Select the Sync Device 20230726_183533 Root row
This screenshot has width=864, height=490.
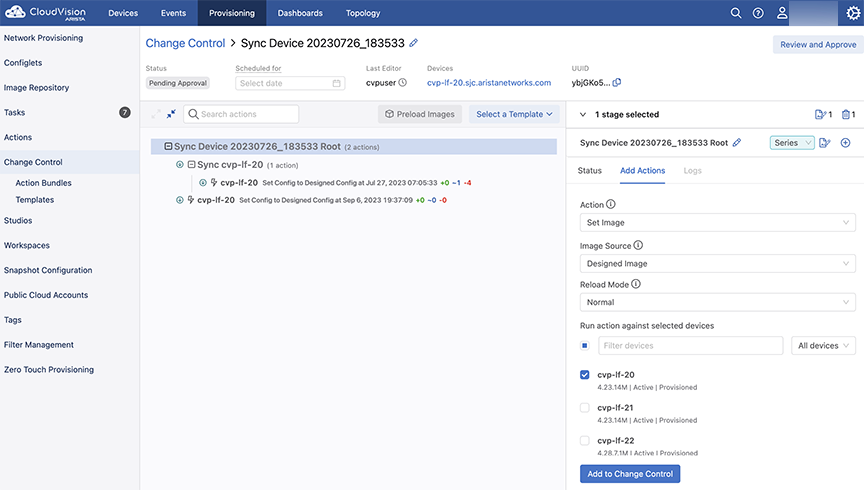pyautogui.click(x=354, y=147)
